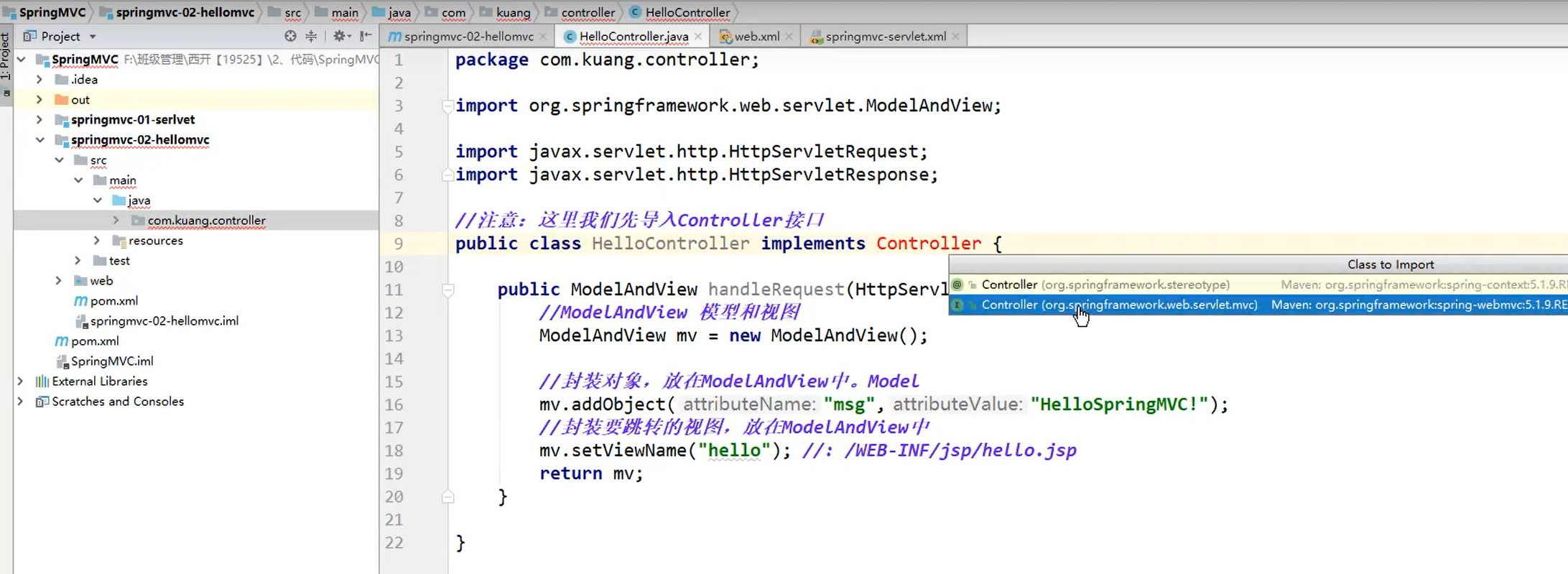Fold the imports block at line 3
Image resolution: width=1568 pixels, height=574 pixels.
447,106
